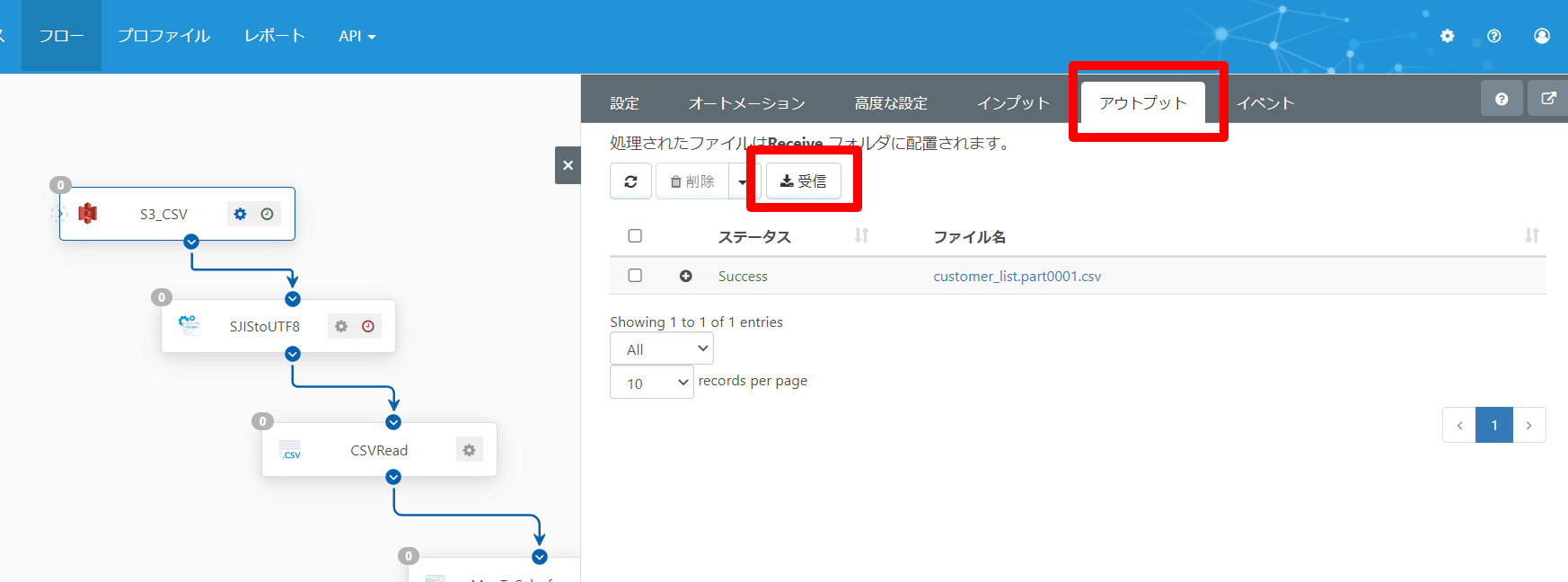
Task: Switch to the イベント tab
Action: (x=1265, y=102)
